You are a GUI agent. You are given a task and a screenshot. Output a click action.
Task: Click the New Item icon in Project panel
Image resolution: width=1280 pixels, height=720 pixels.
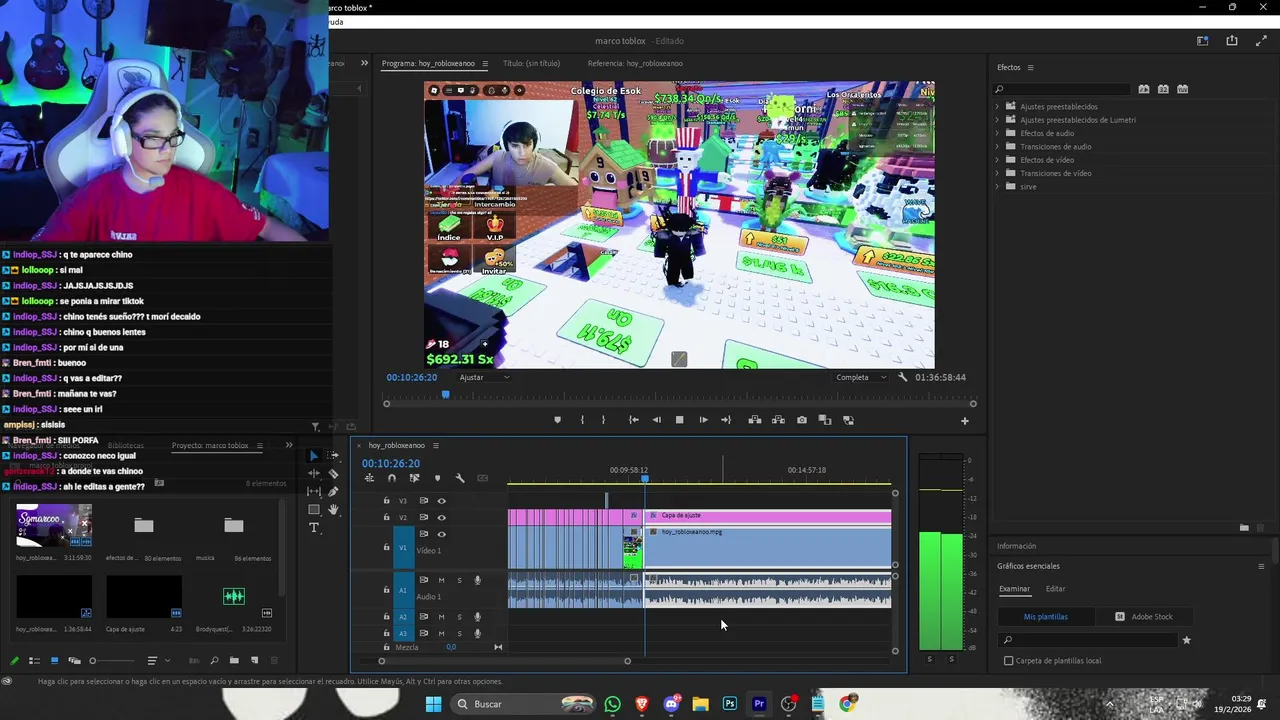(x=254, y=660)
